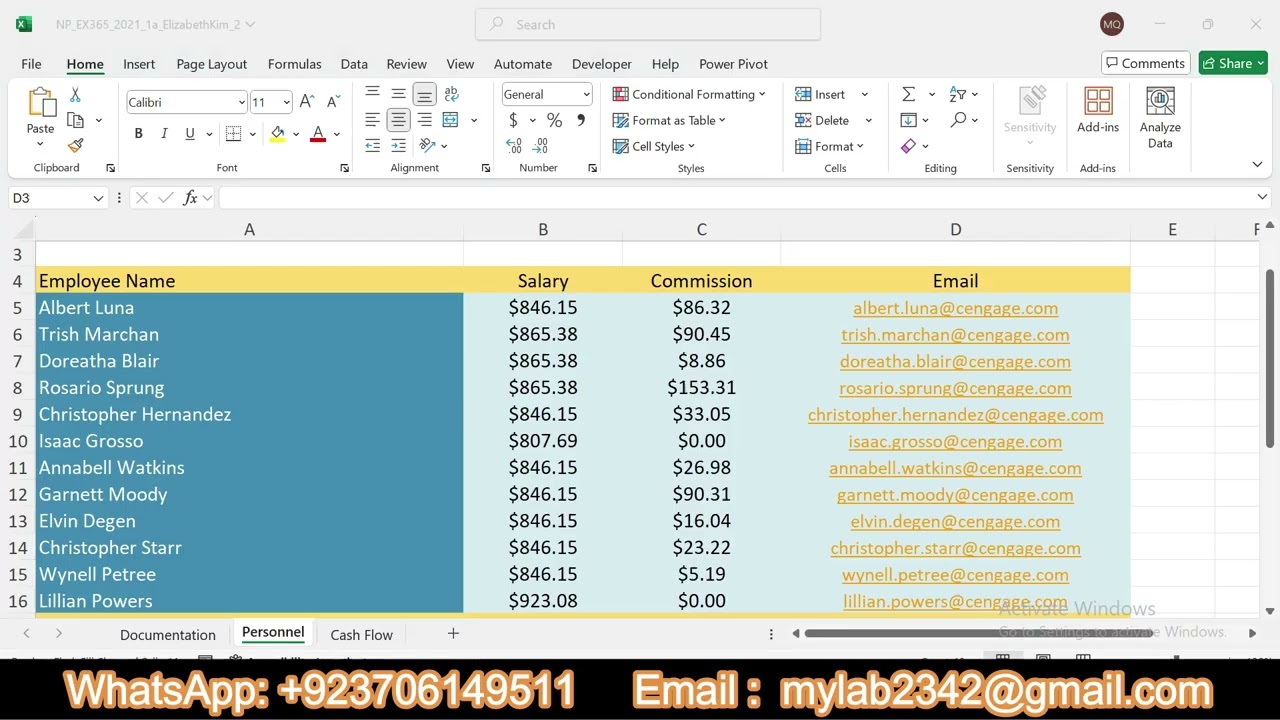The width and height of the screenshot is (1280, 720).
Task: Toggle Align Right
Action: click(424, 120)
